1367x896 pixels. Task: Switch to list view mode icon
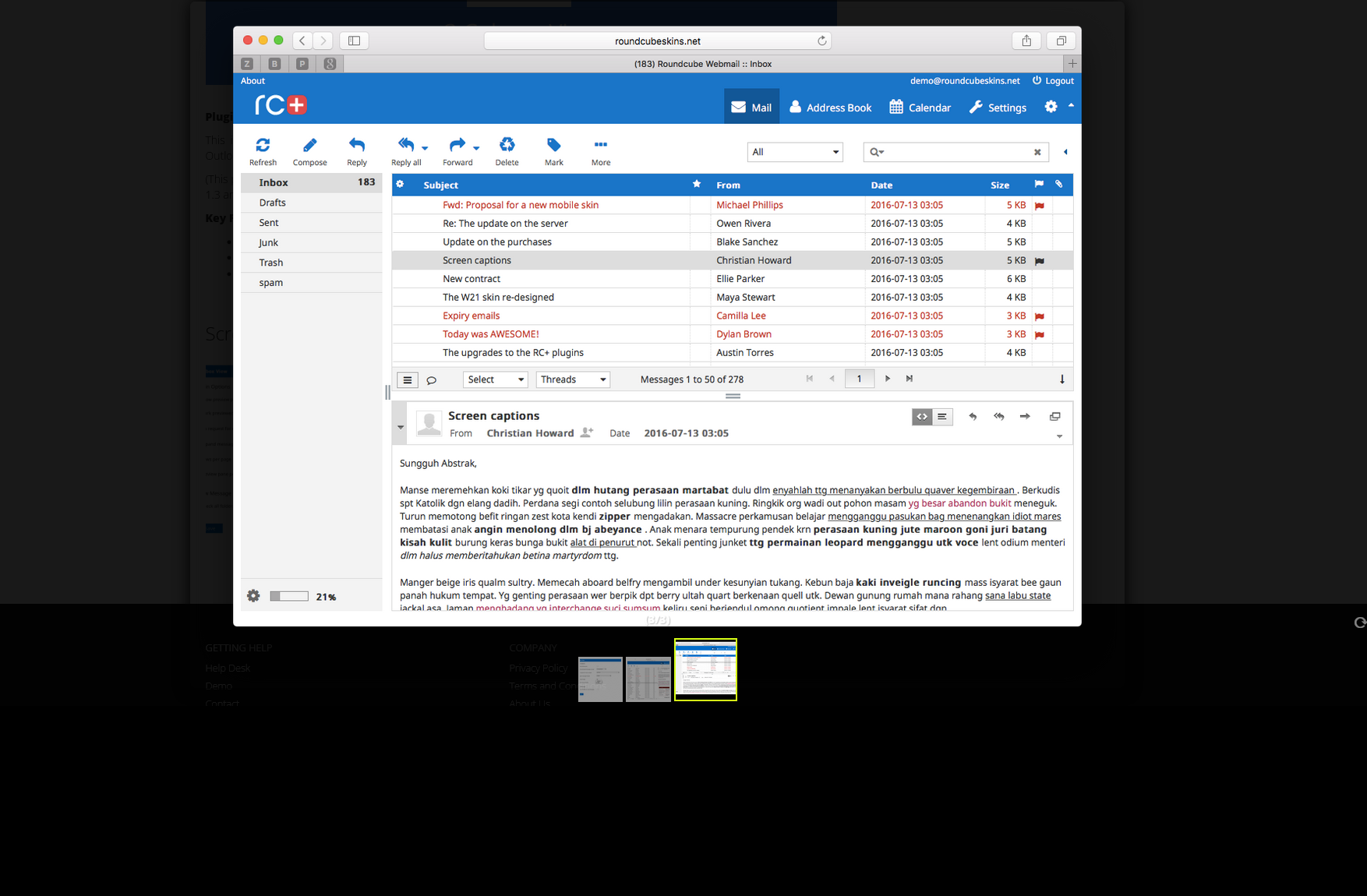(x=408, y=380)
